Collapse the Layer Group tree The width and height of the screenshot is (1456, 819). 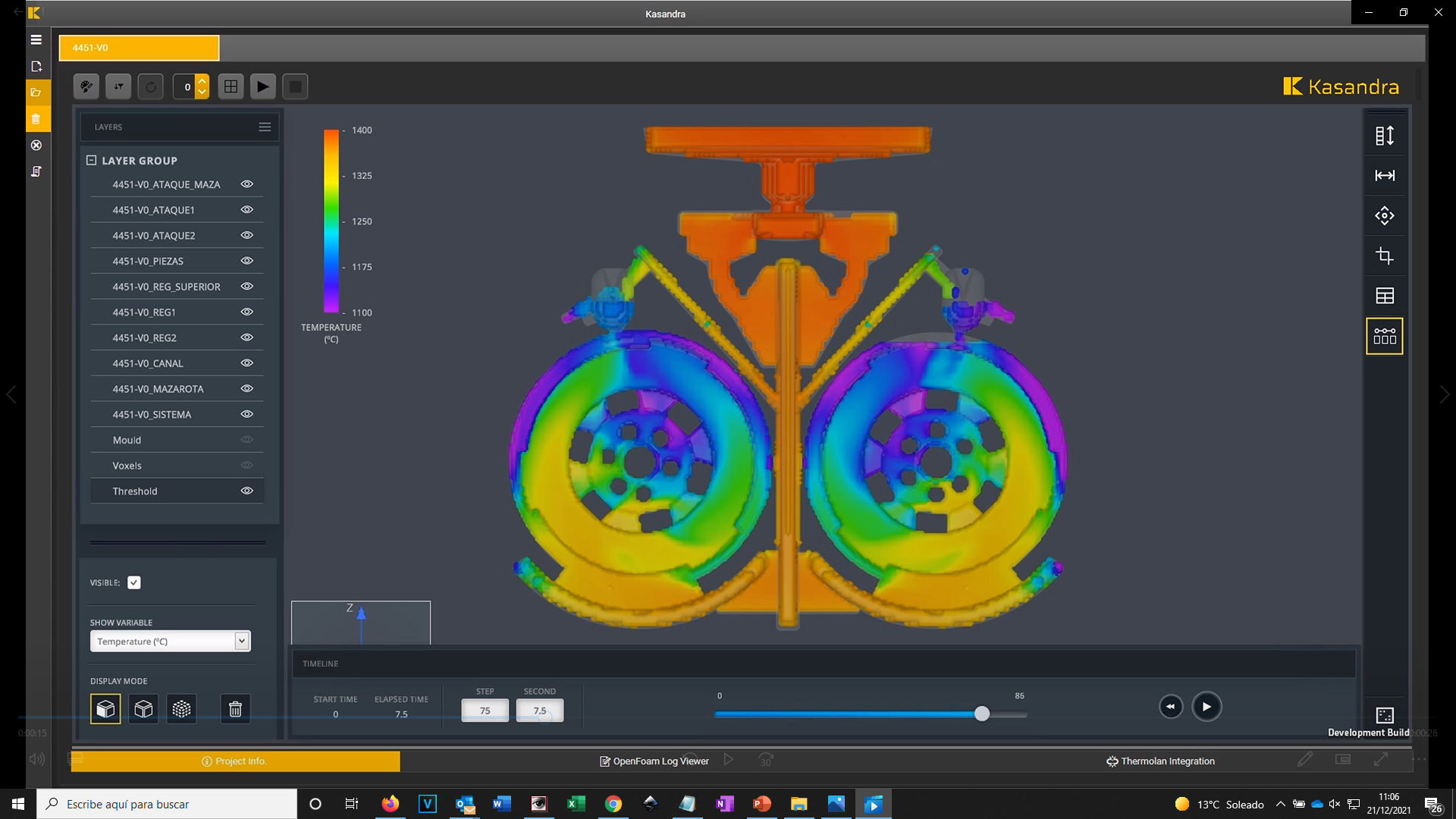92,160
